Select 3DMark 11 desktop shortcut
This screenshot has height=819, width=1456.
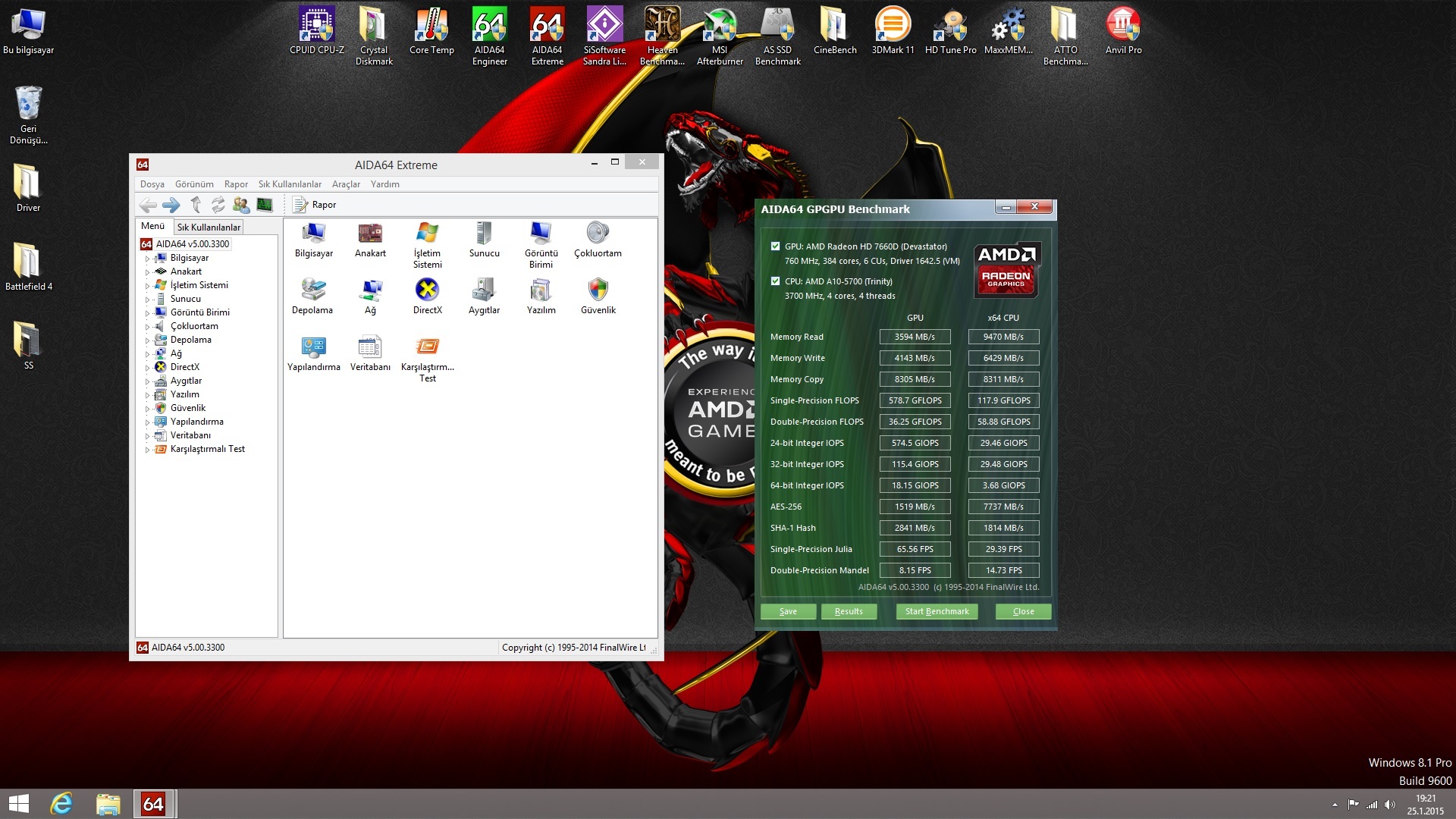coord(893,31)
